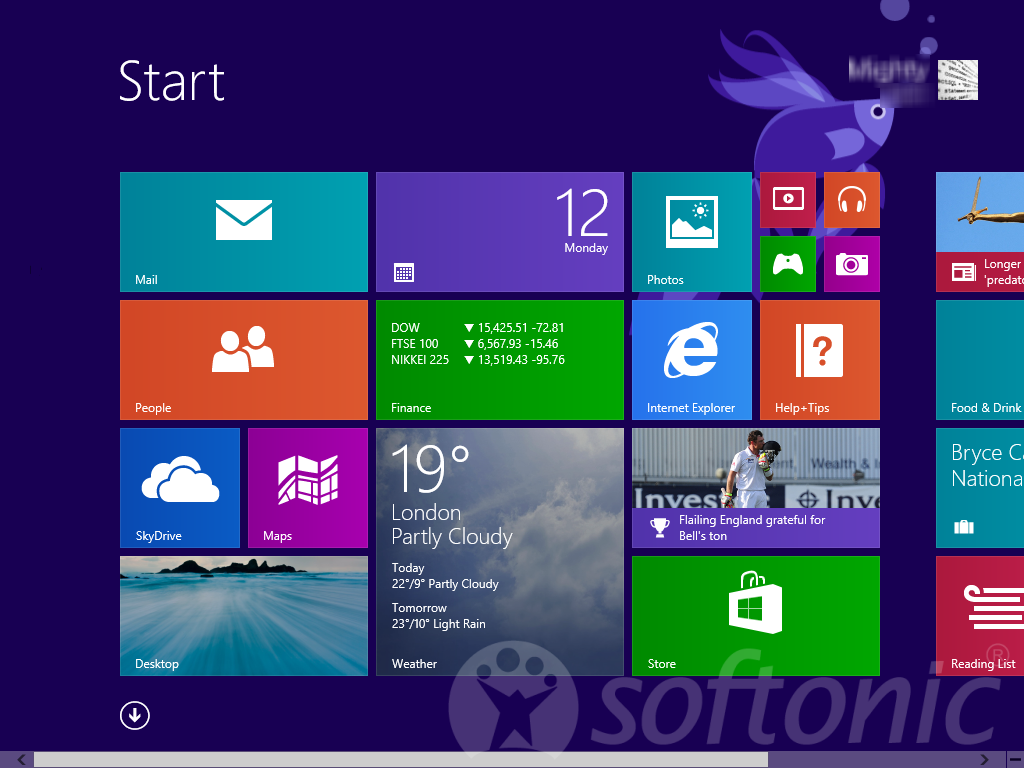Open the Weather tile showing London forecast
Screen dimensions: 1024x768
pyautogui.click(x=499, y=550)
